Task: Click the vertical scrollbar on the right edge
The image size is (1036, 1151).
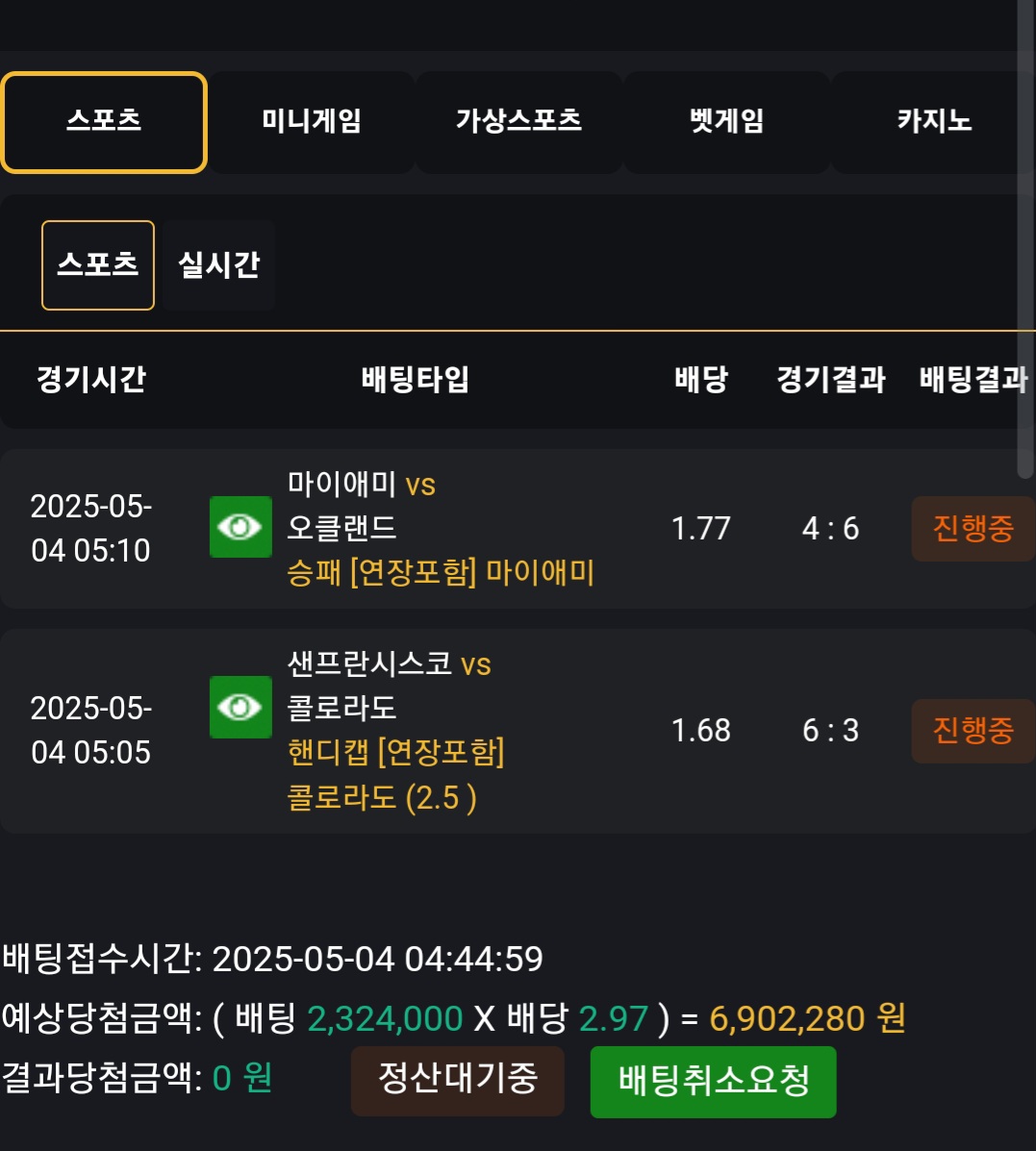Action: (x=1024, y=240)
